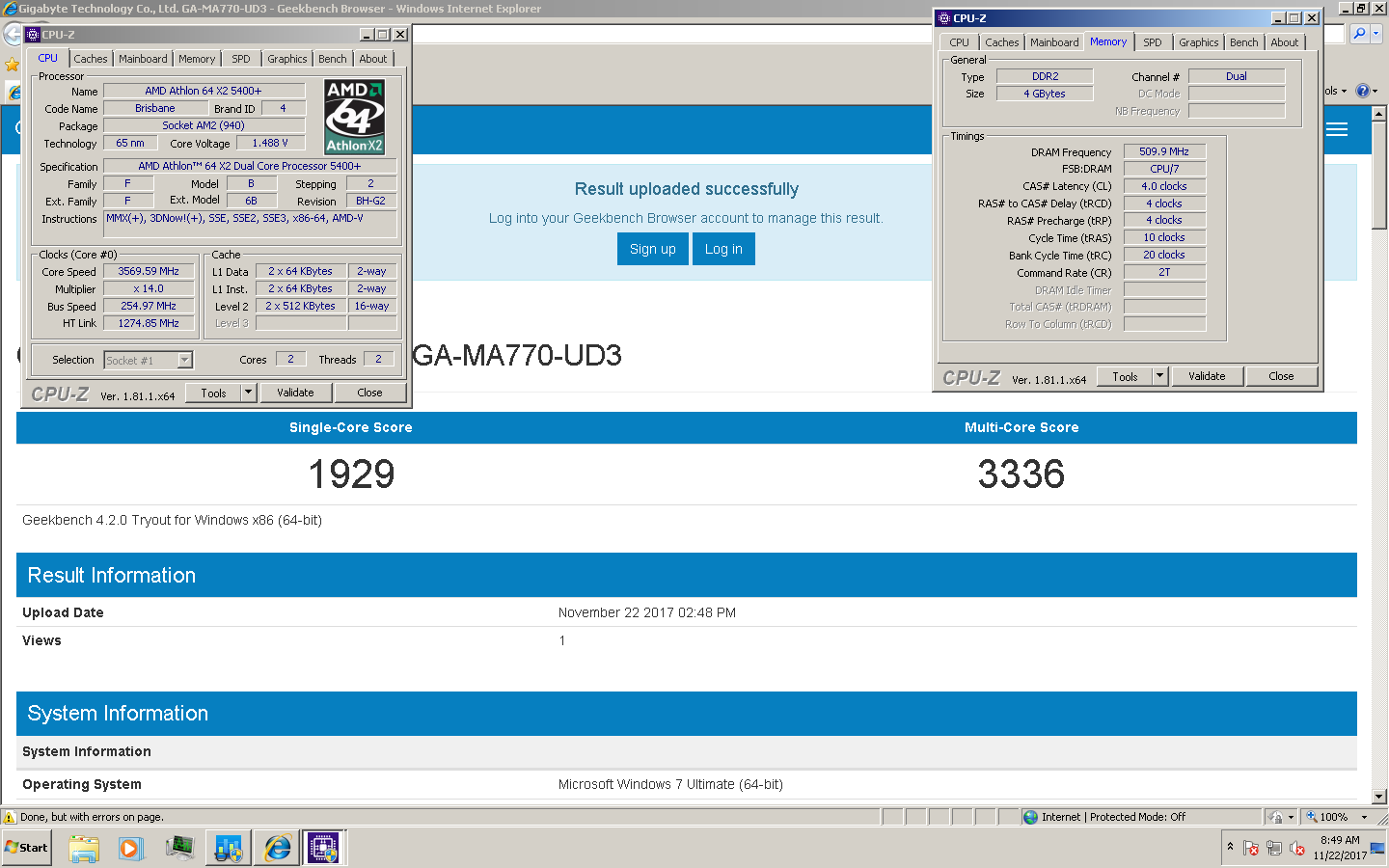1389x868 pixels.
Task: Switch to CPU tab in right CPU-Z window
Action: point(959,42)
